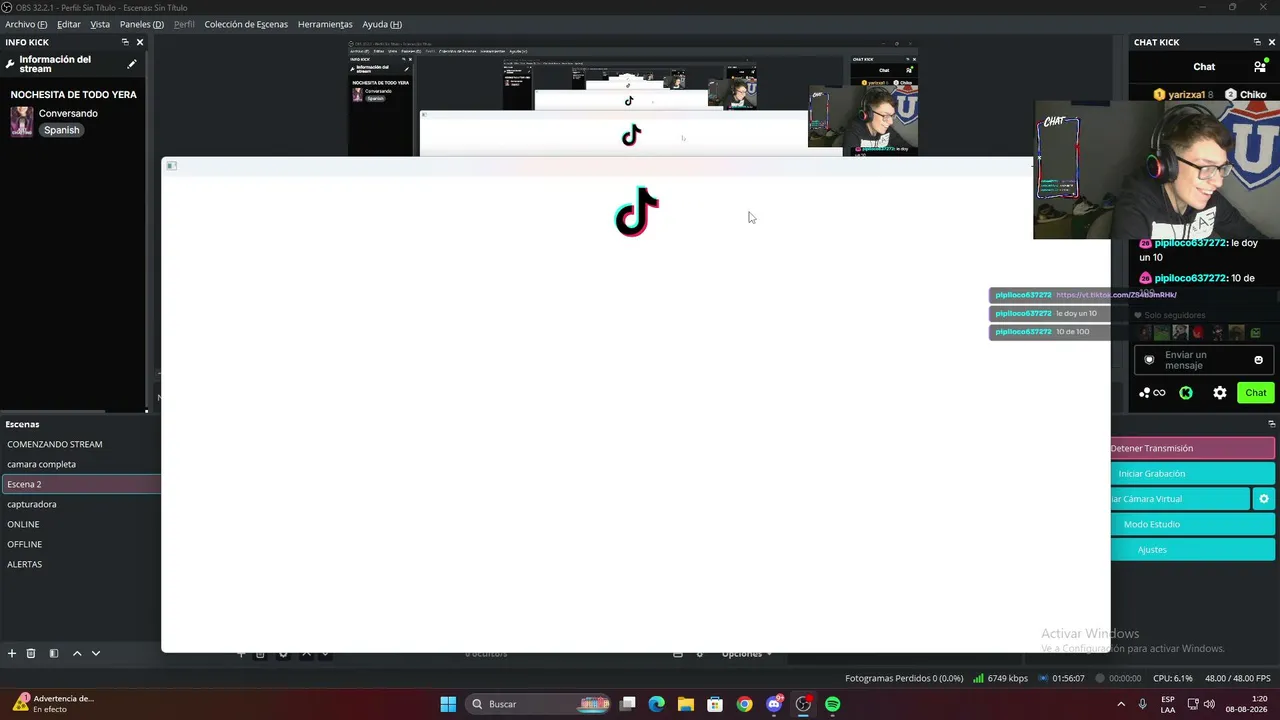Click Detener Transmisión button
The height and width of the screenshot is (720, 1280).
(x=1193, y=448)
